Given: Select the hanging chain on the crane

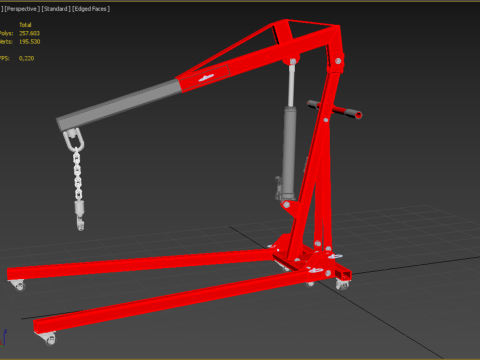Looking at the screenshot, I should pos(77,173).
